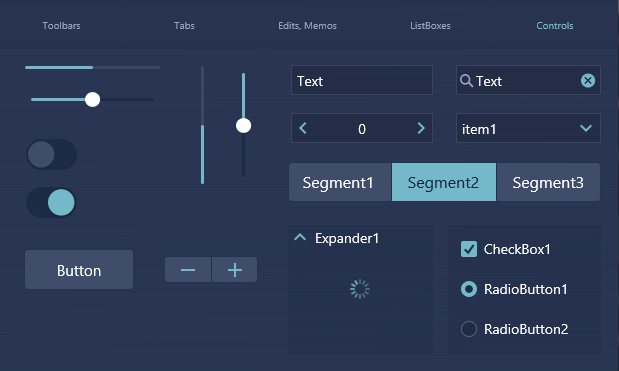Open the ListBoxes tab

pyautogui.click(x=430, y=26)
